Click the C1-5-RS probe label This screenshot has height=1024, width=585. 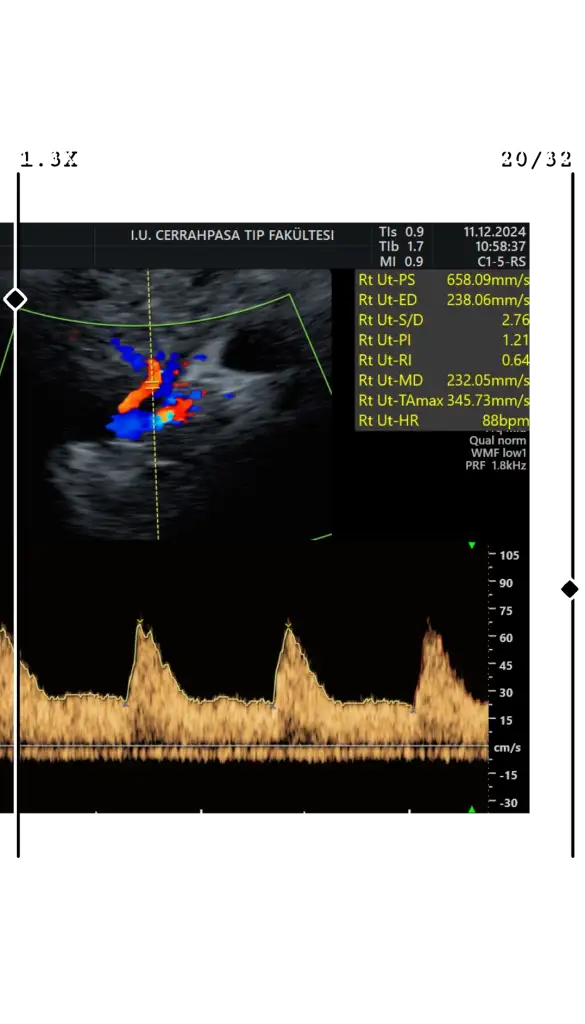(501, 261)
